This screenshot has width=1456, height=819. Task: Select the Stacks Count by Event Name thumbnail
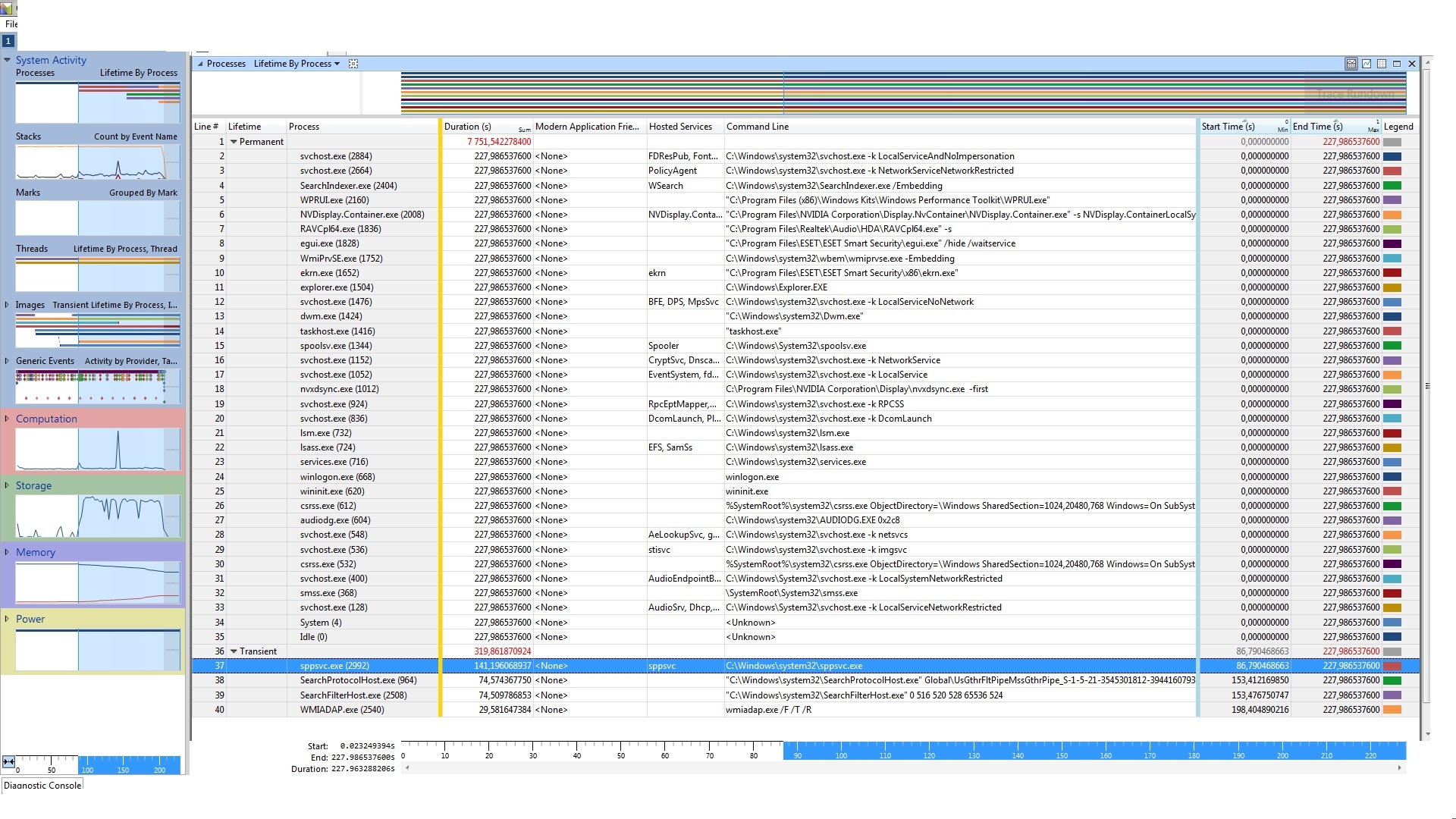click(x=97, y=162)
